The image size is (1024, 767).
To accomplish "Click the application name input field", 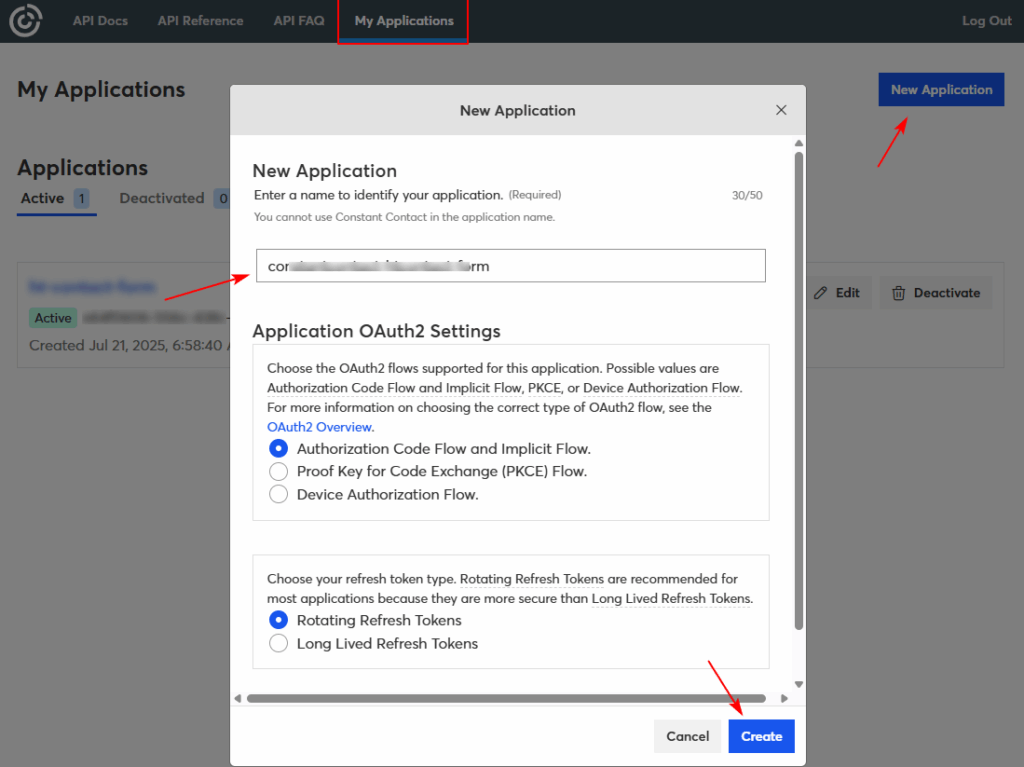I will pyautogui.click(x=510, y=266).
